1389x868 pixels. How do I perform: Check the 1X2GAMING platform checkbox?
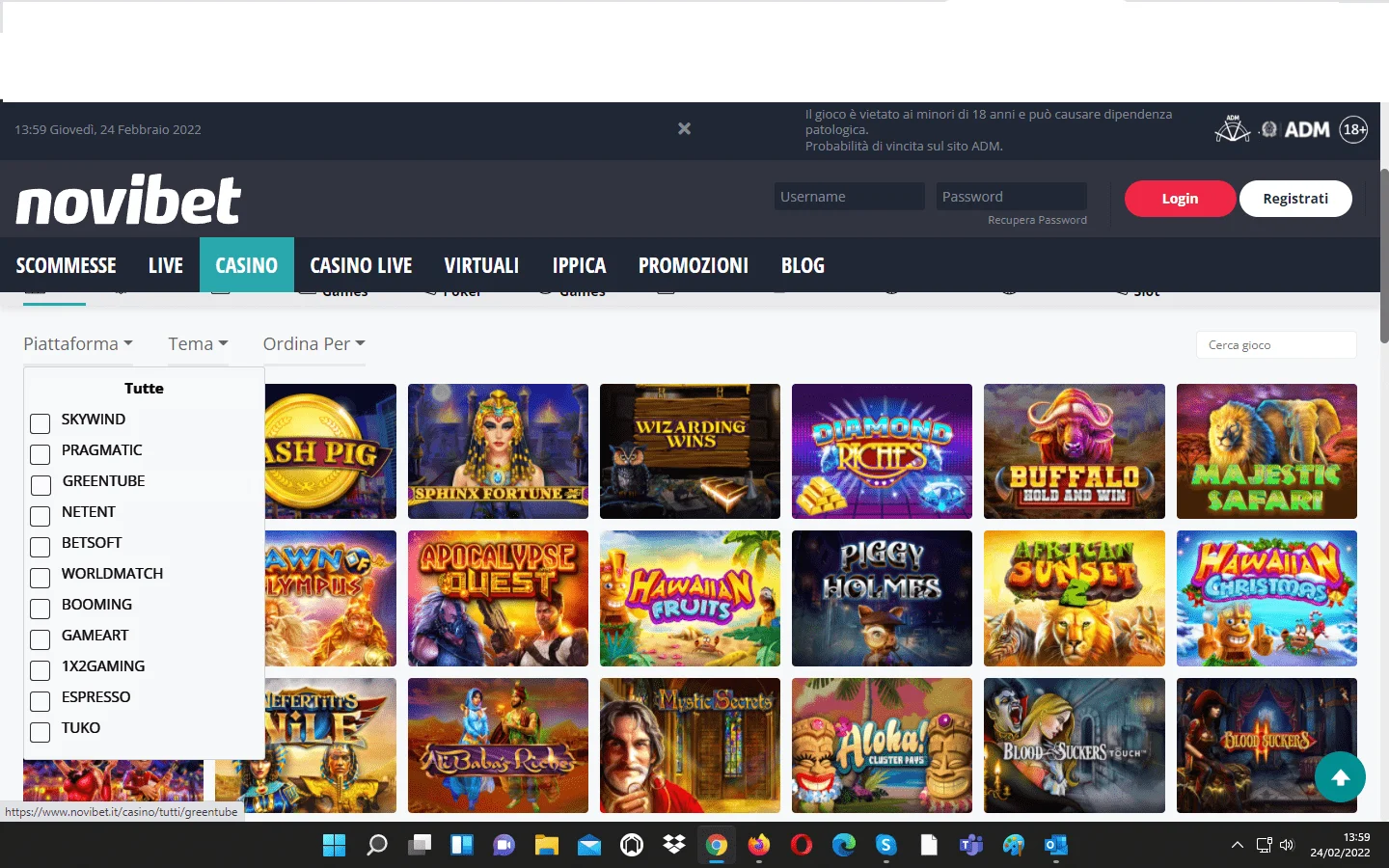[x=40, y=670]
